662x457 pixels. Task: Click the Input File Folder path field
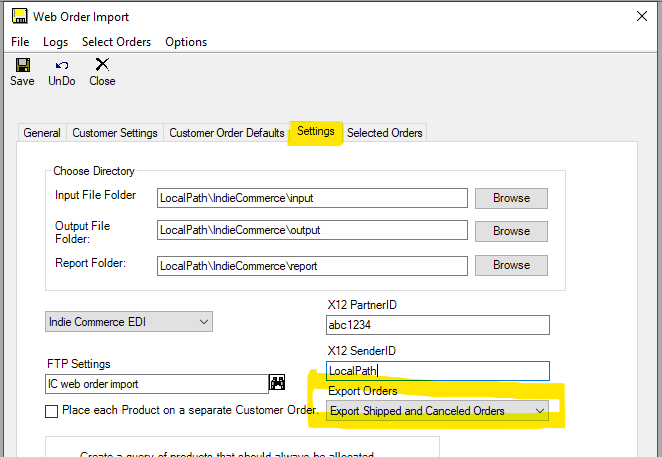click(312, 198)
